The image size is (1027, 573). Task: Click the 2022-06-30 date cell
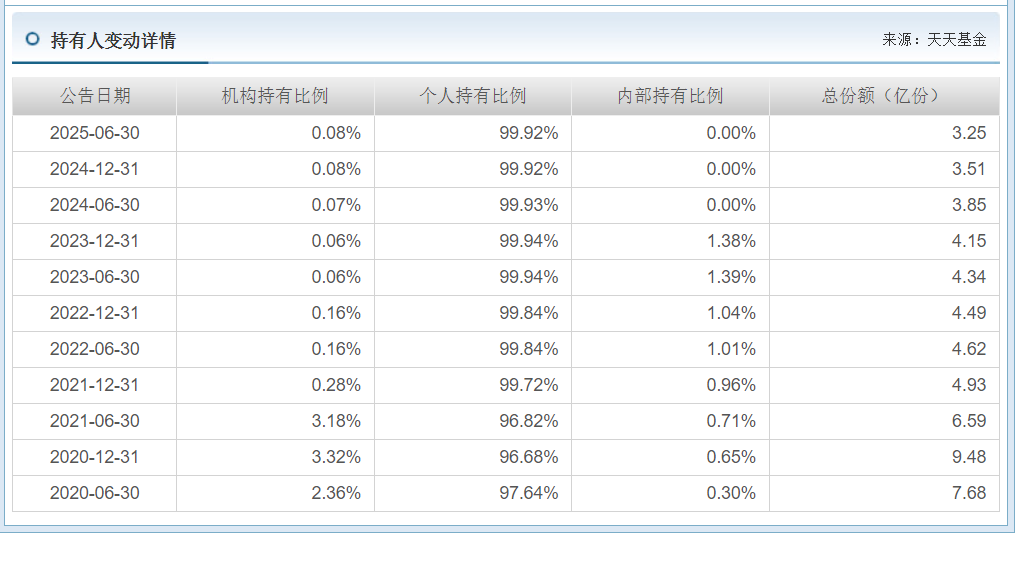tap(95, 349)
